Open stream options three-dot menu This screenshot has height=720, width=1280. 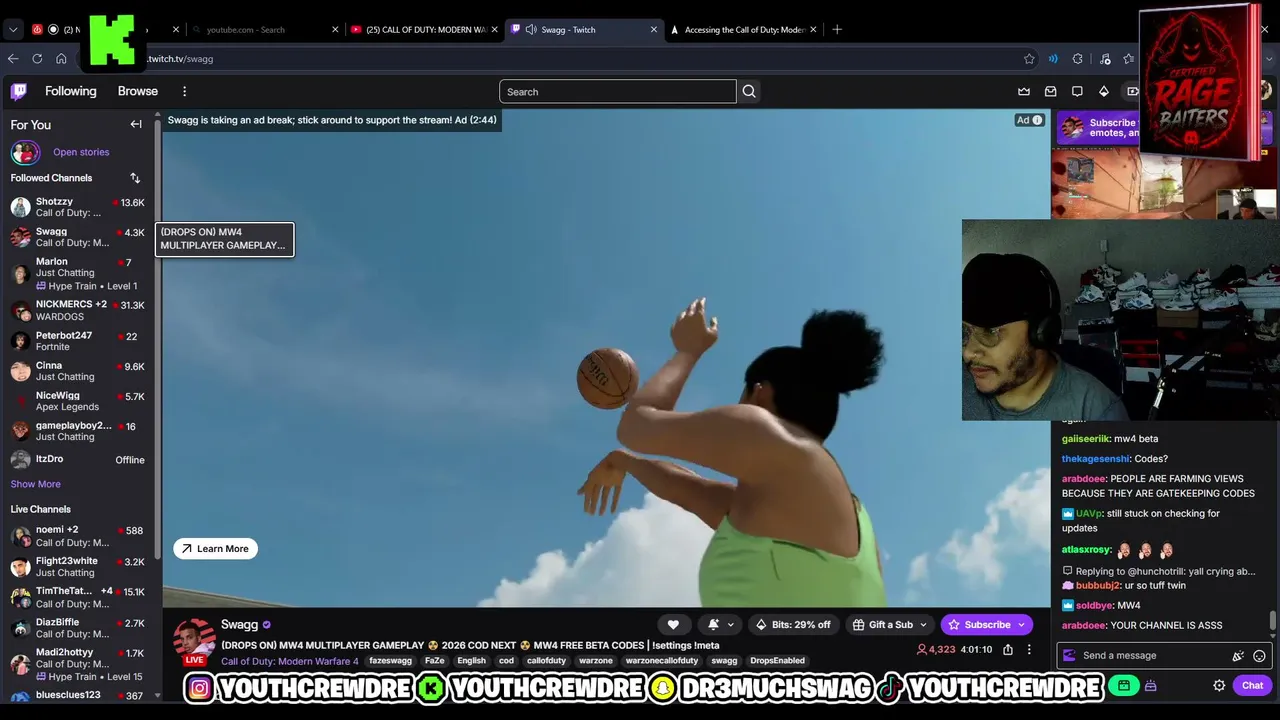1029,650
